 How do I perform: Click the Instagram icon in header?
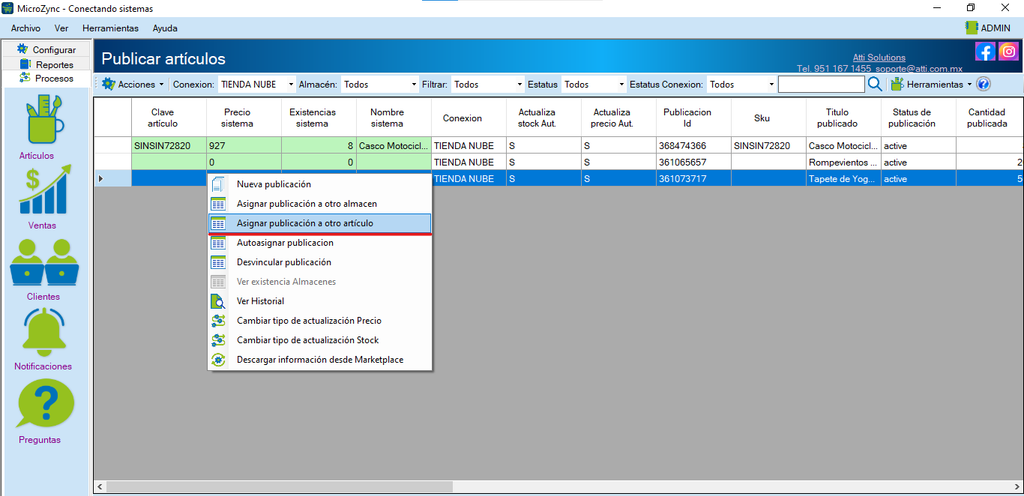(x=1008, y=51)
